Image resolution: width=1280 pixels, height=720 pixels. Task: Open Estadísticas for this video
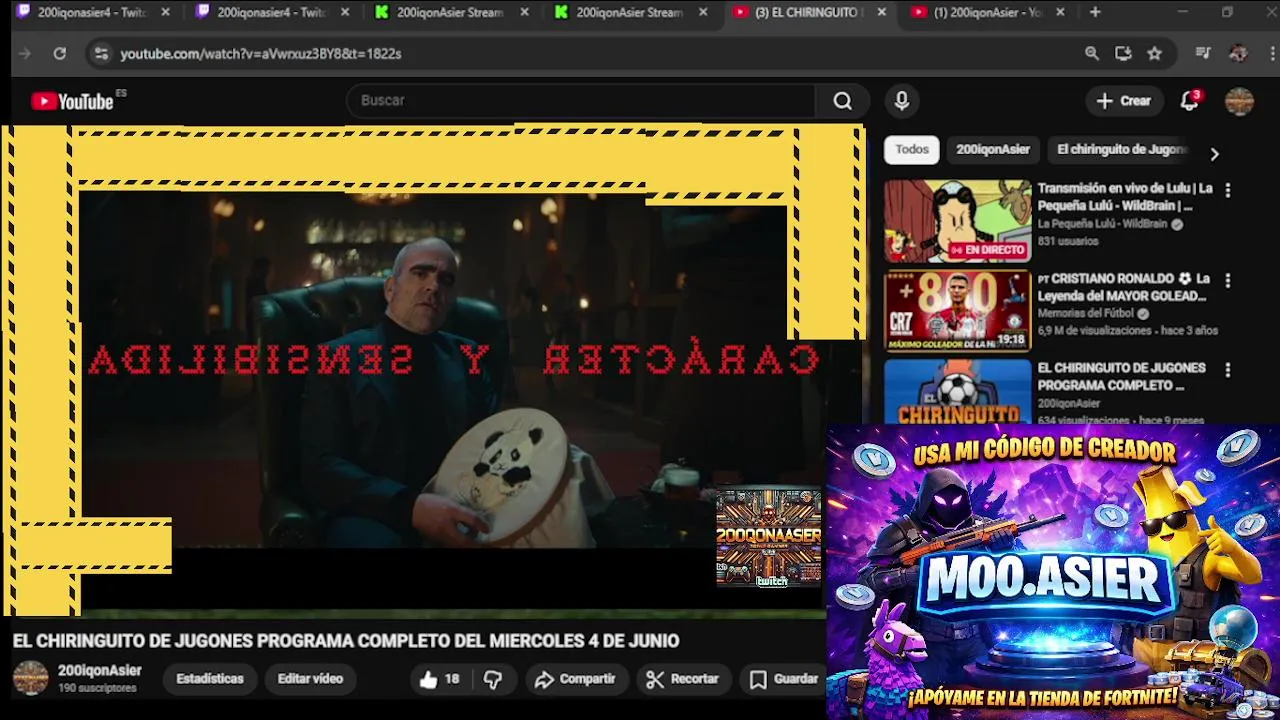[210, 679]
